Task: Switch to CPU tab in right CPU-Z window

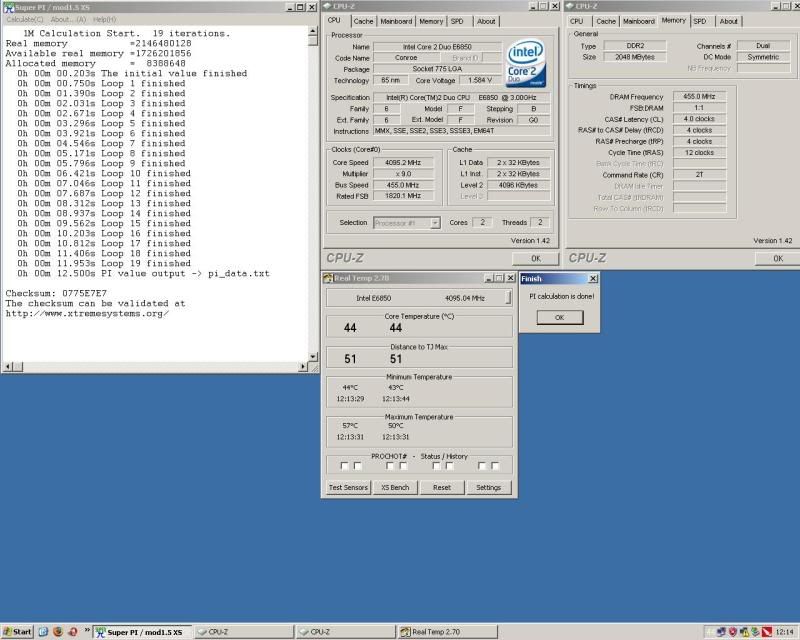Action: [x=577, y=21]
